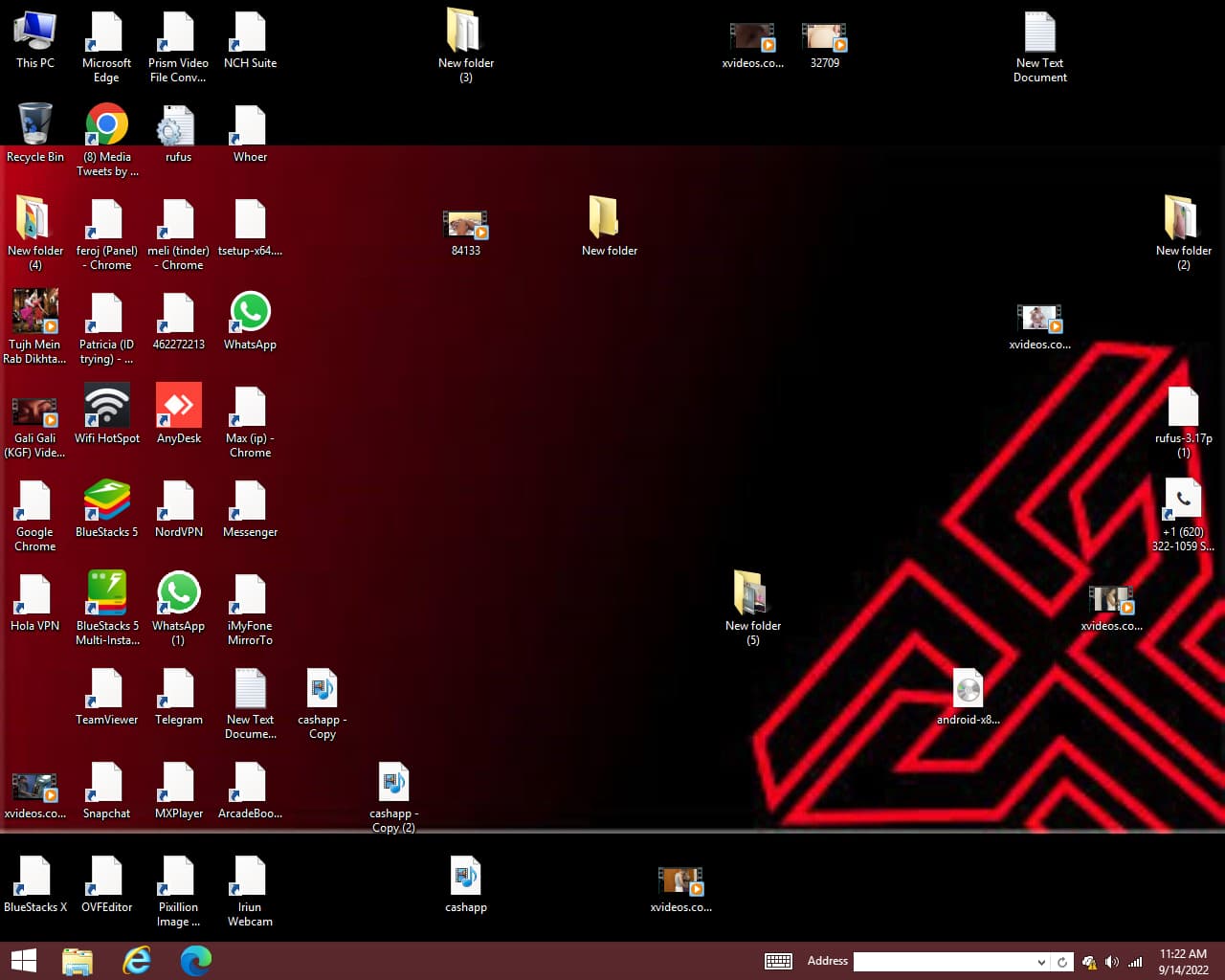
Task: Select the AnyDesk red icon
Action: point(179,415)
